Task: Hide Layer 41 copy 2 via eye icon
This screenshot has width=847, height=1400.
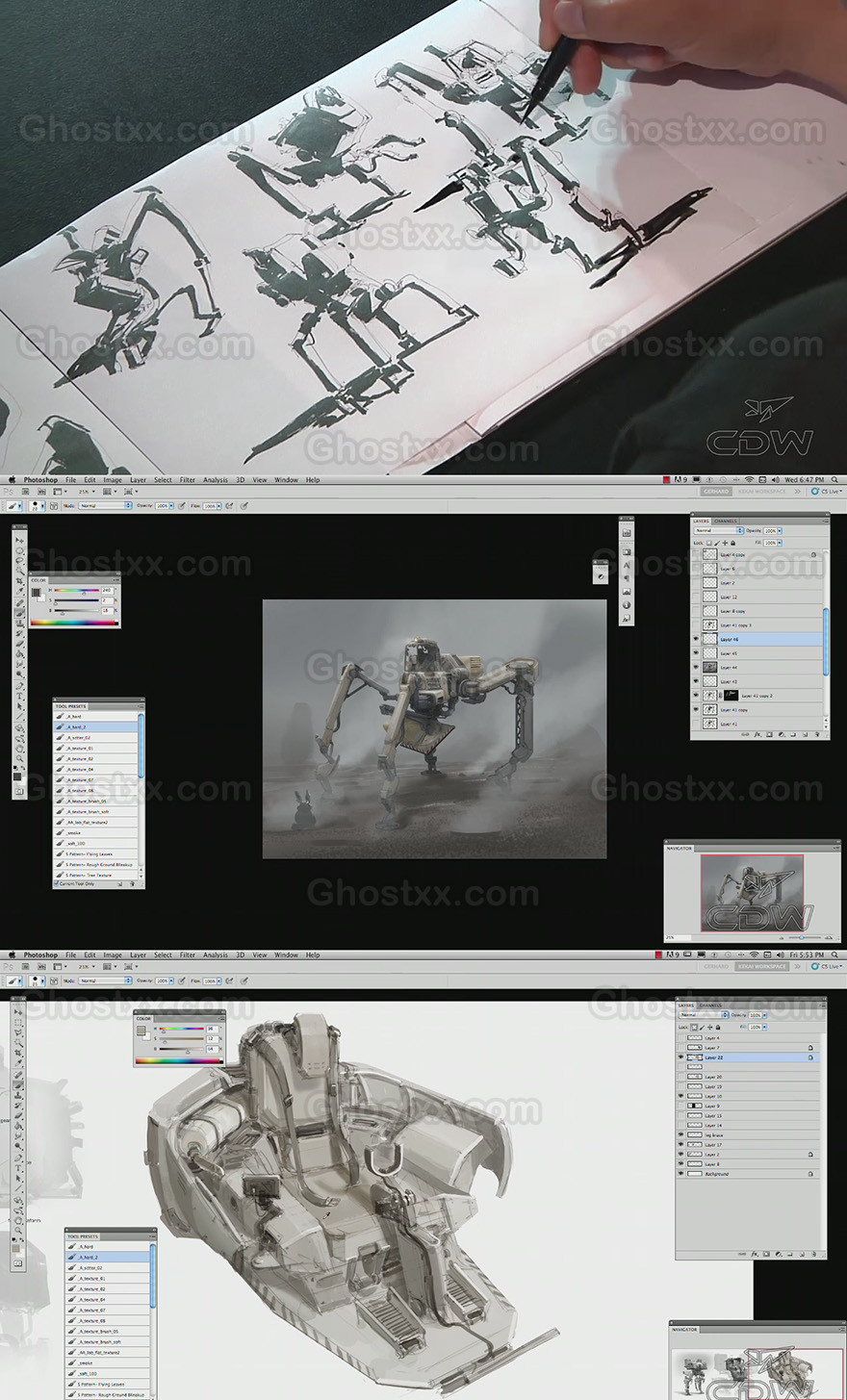Action: pyautogui.click(x=696, y=695)
